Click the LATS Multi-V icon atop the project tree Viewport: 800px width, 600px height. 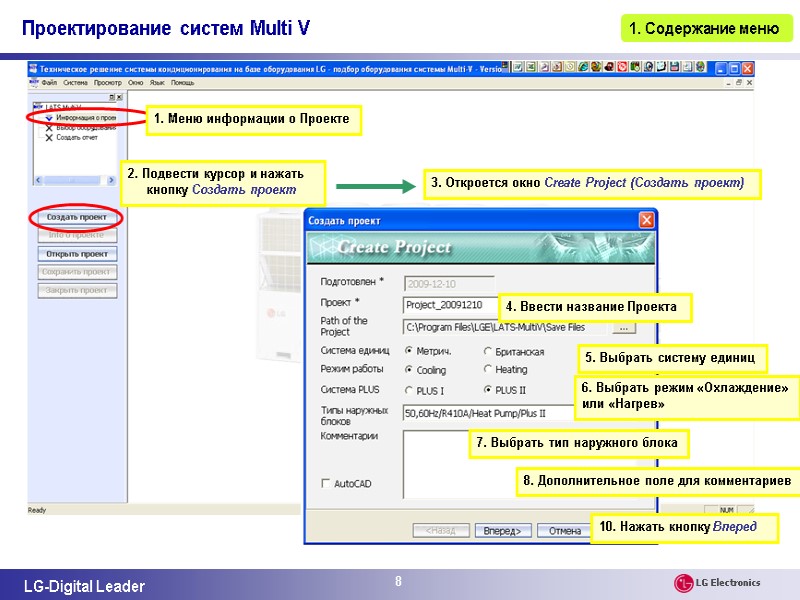click(38, 106)
